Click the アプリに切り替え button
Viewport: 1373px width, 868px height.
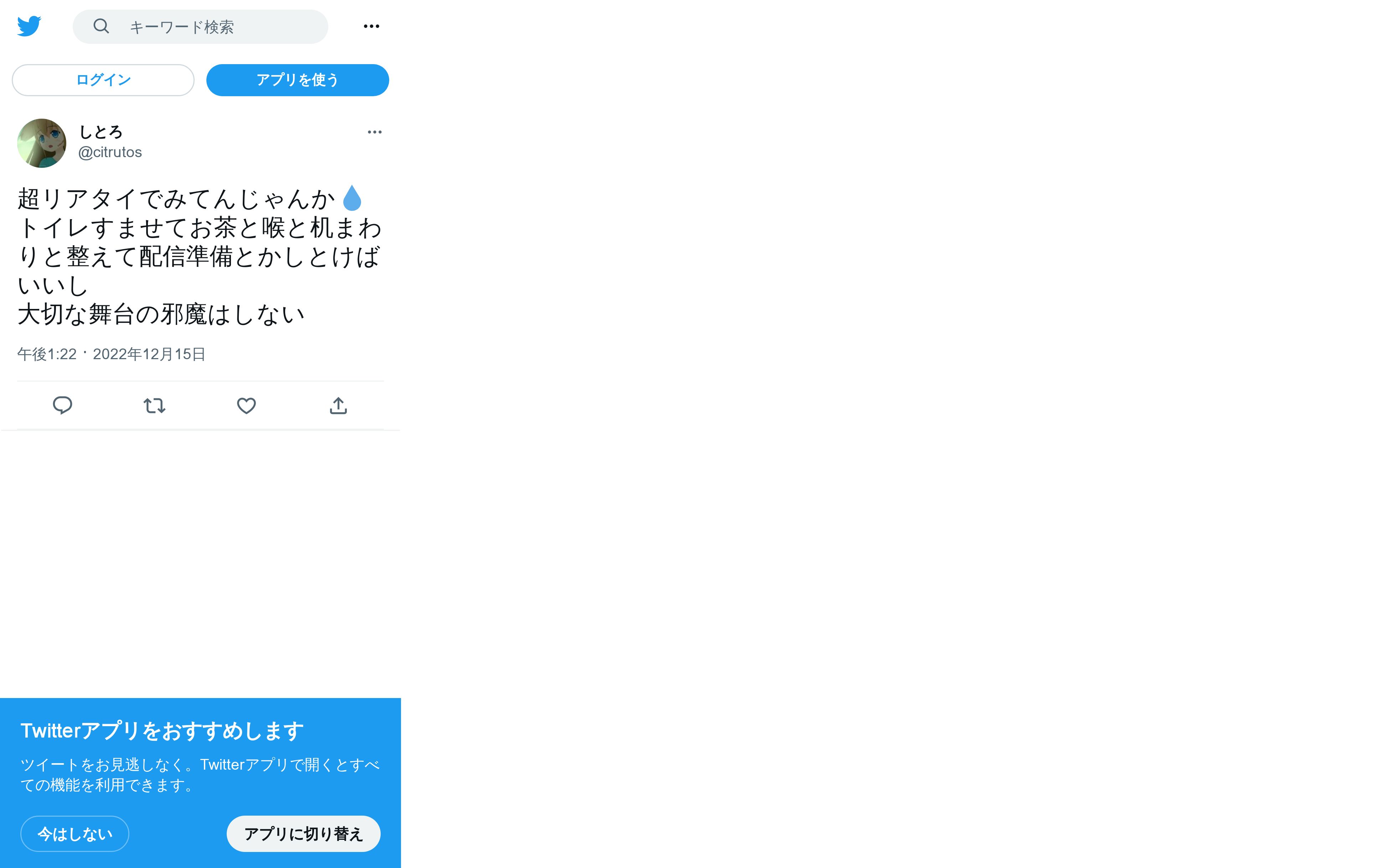pos(303,834)
